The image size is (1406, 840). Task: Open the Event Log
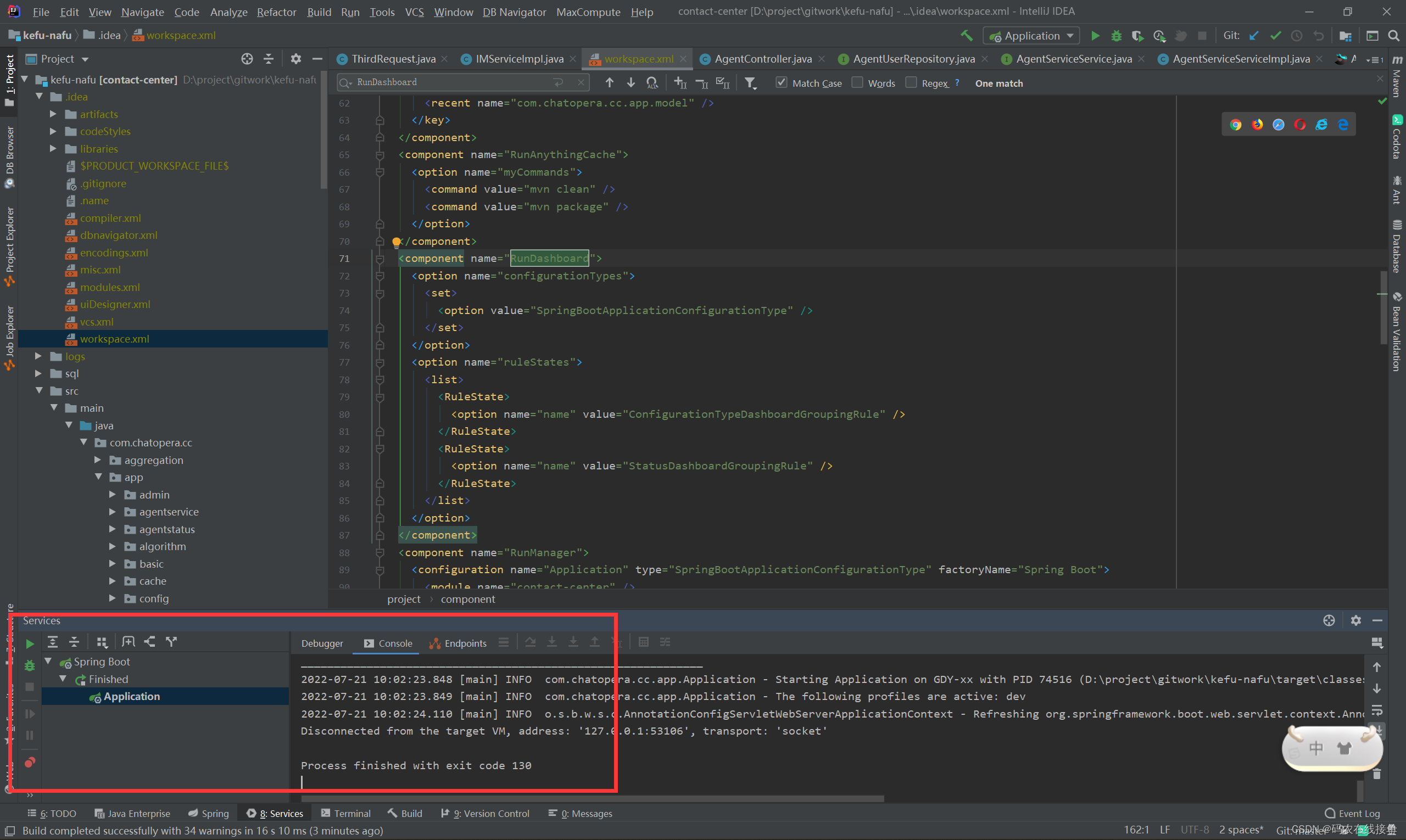1353,814
